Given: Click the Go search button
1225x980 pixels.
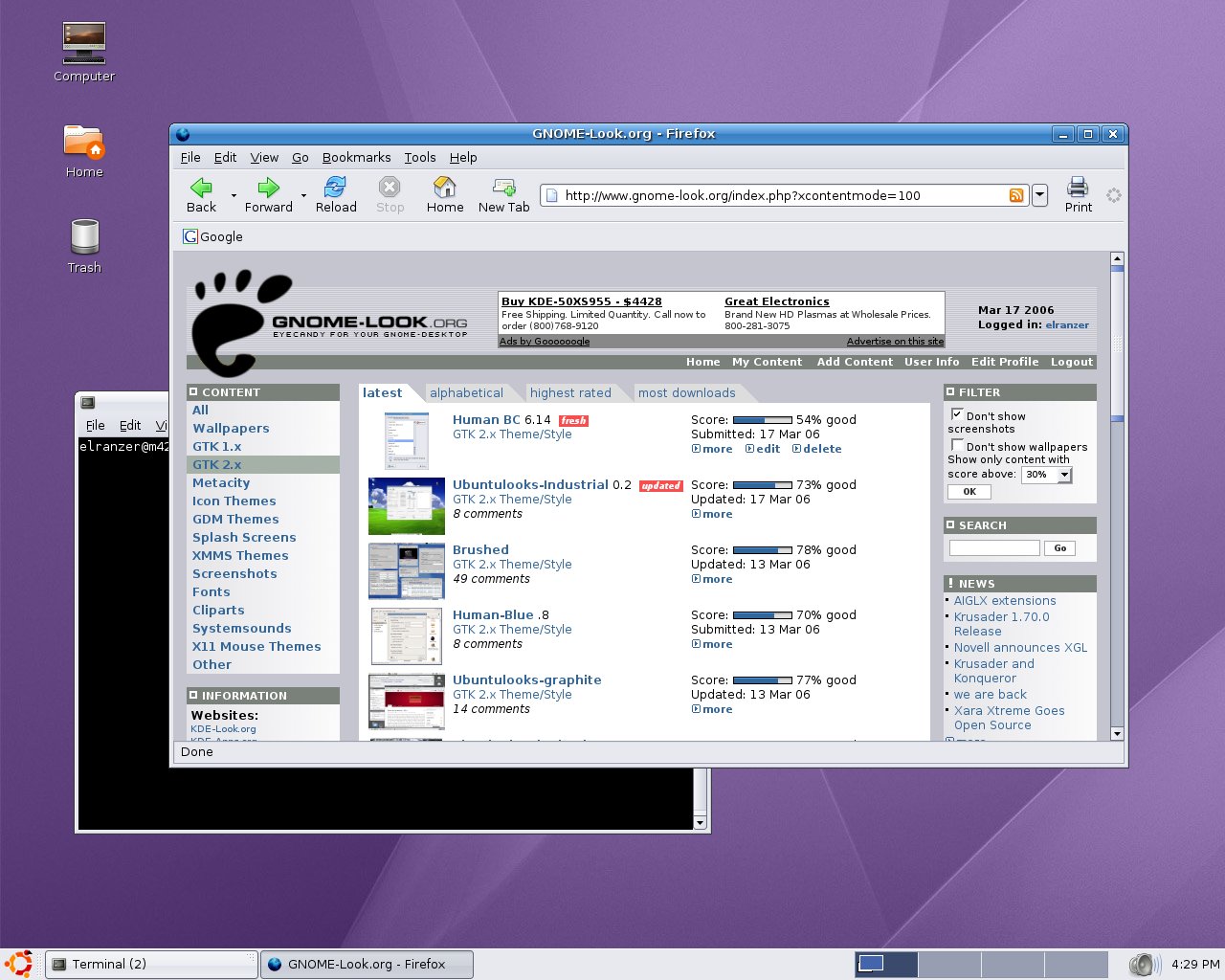Looking at the screenshot, I should (1059, 548).
